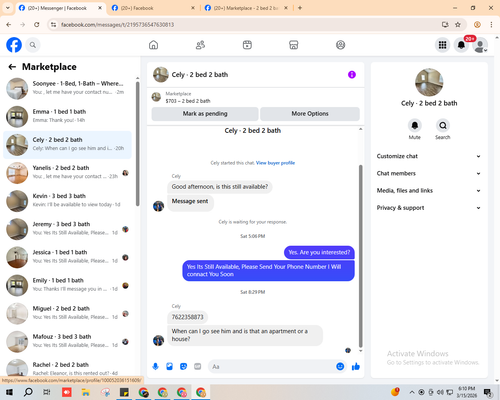The image size is (500, 400).
Task: Open the Emma 1 bed 1 bath conversation
Action: tap(67, 117)
